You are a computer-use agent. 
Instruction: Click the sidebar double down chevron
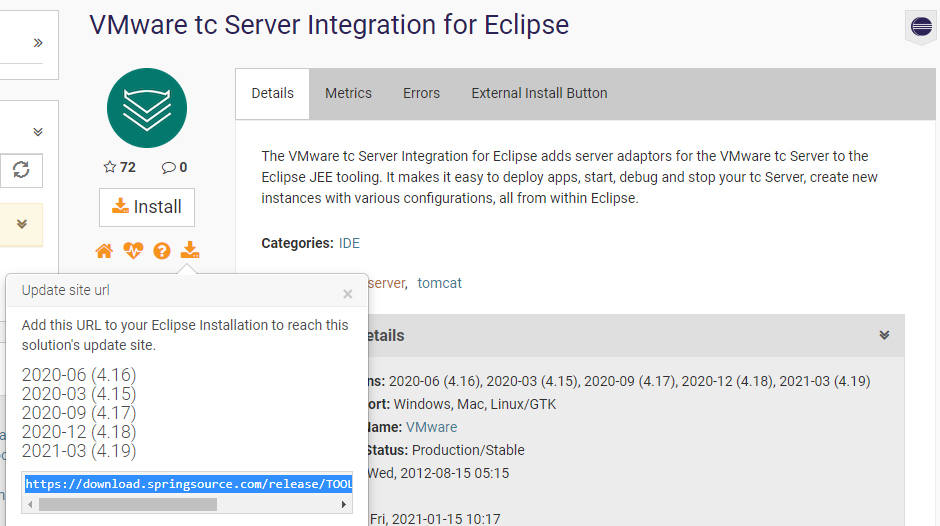[38, 132]
